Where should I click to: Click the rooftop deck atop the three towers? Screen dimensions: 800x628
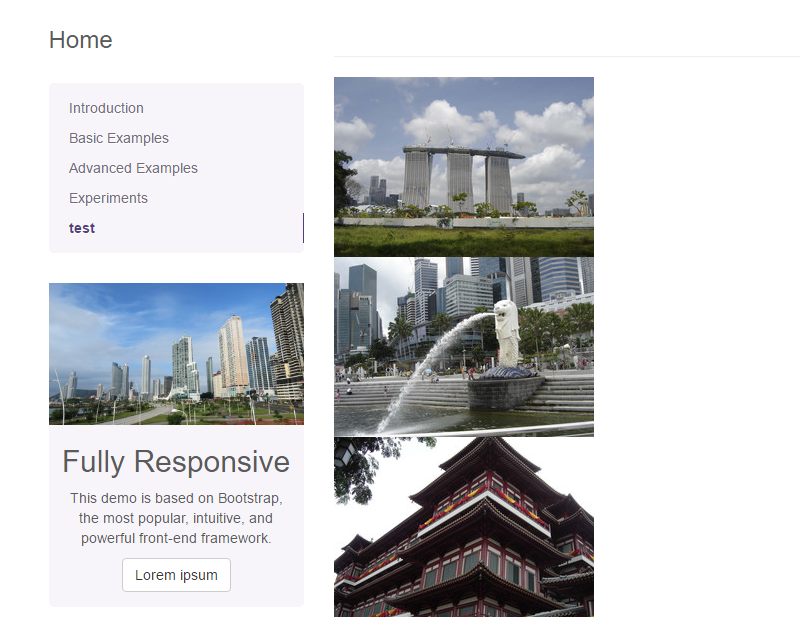[x=463, y=152]
